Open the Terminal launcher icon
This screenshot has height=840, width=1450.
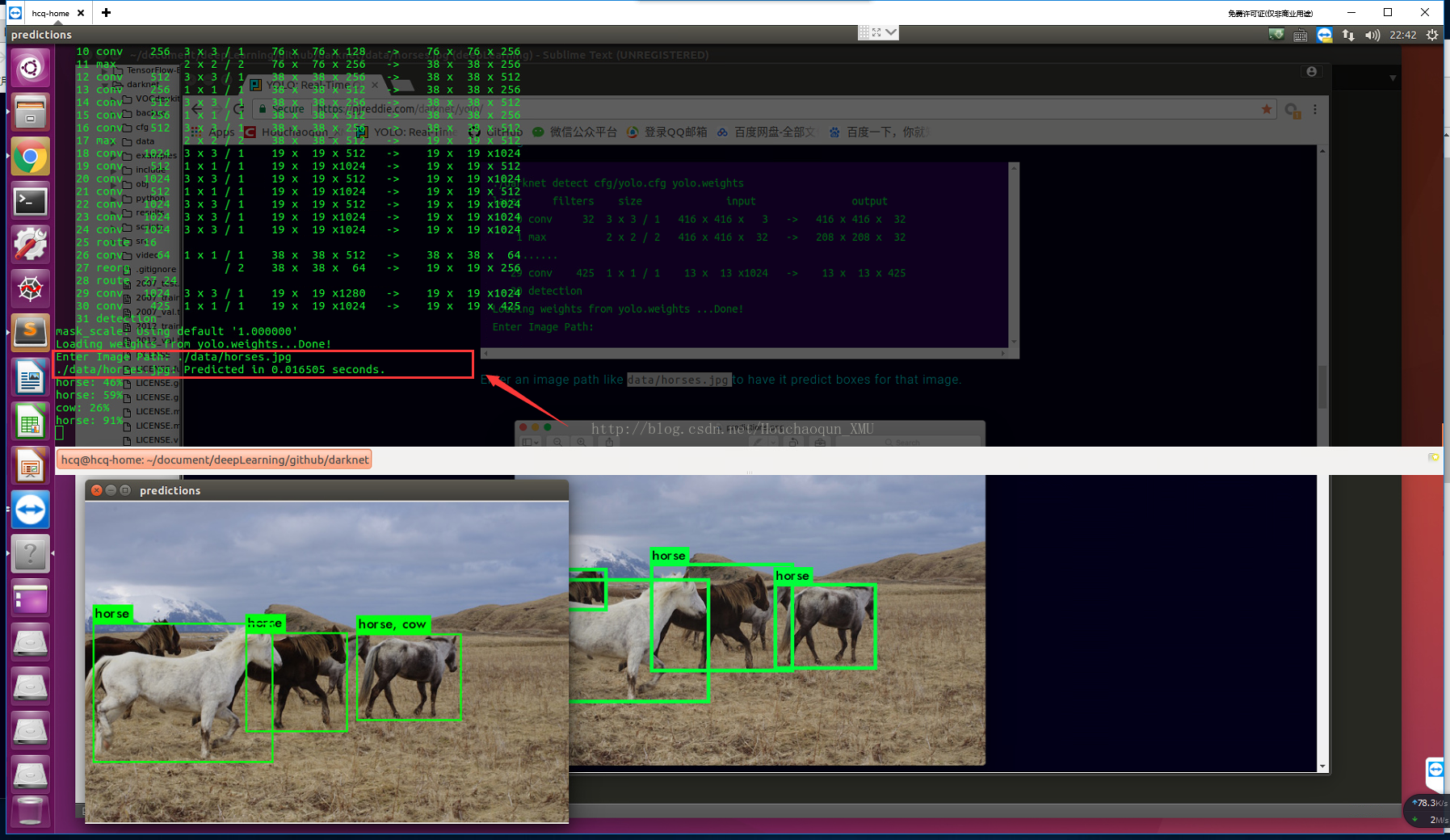click(x=30, y=201)
